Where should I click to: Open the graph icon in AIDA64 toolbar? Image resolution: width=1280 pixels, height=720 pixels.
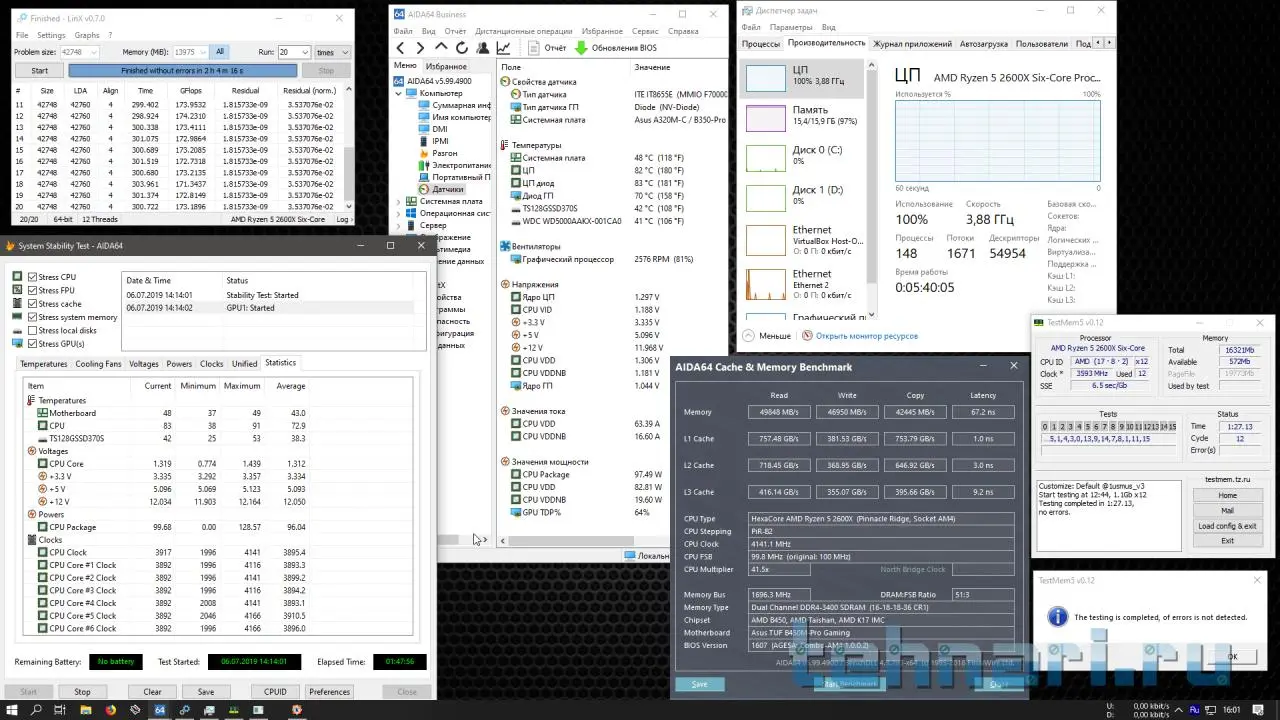pyautogui.click(x=503, y=48)
